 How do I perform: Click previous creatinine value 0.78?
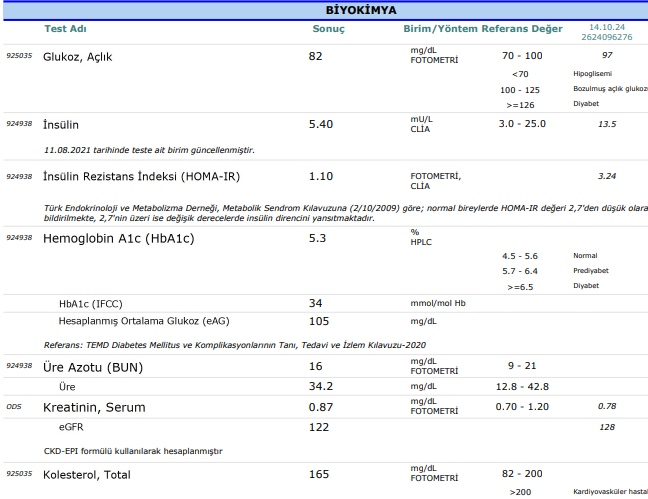[607, 406]
